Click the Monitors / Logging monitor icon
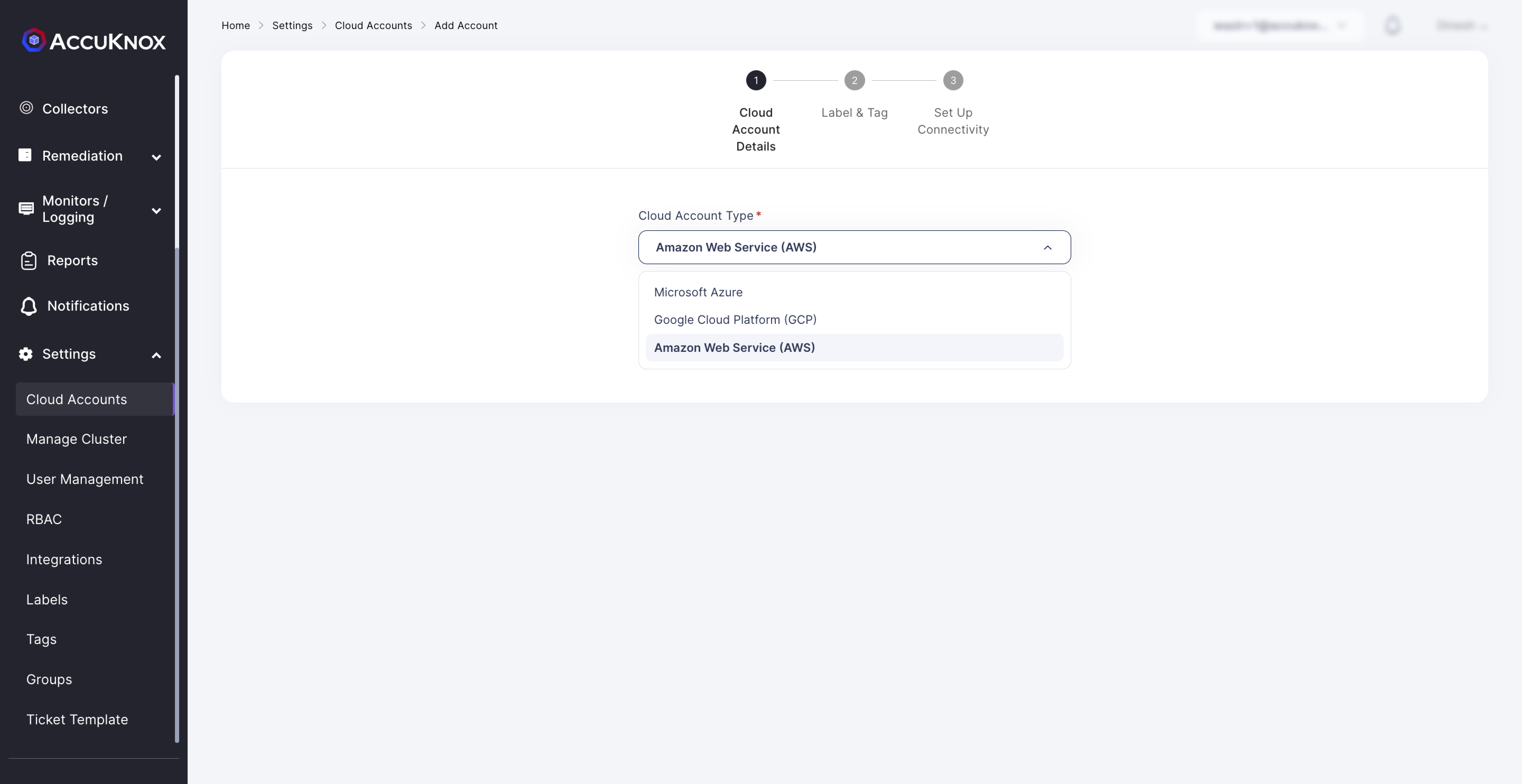Screen dimensions: 1522x784 [26, 209]
